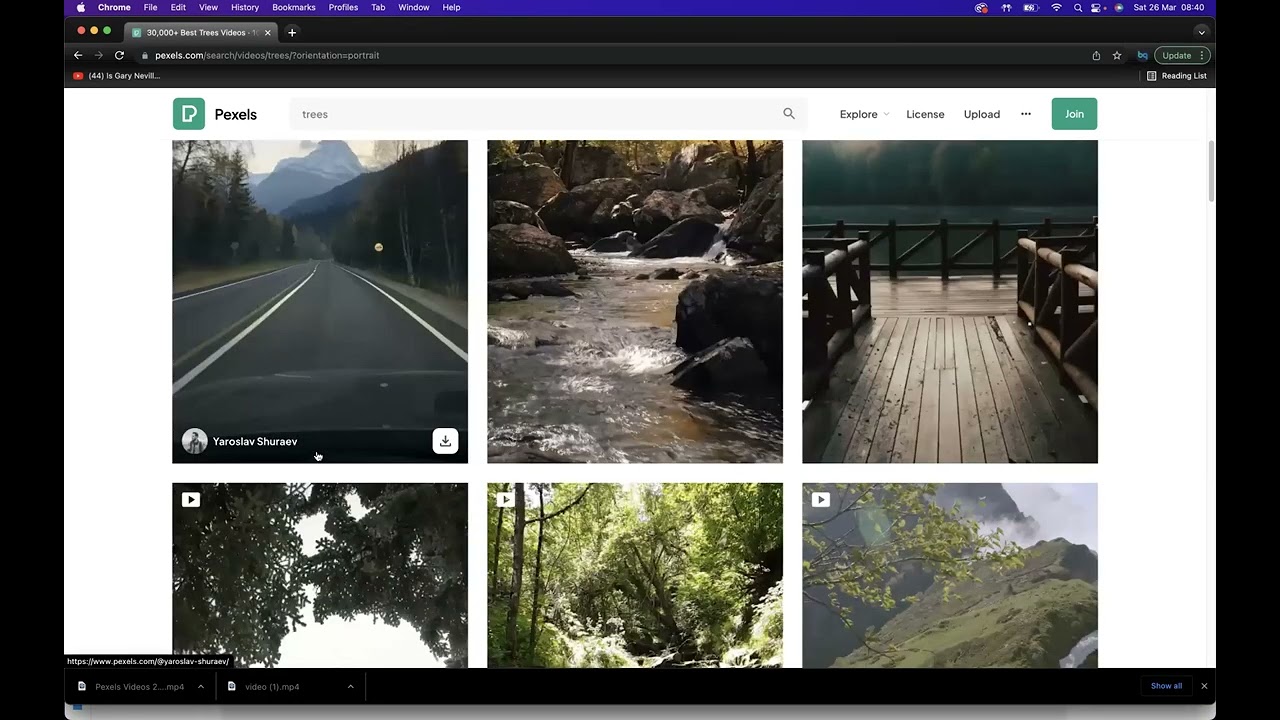1280x720 pixels.
Task: Open the Tab menu
Action: click(x=378, y=7)
